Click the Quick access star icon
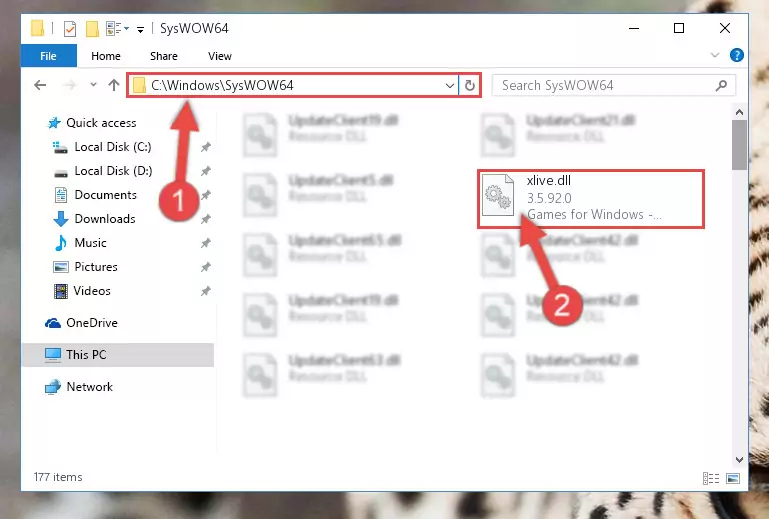Screen dimensions: 769x519 point(54,123)
